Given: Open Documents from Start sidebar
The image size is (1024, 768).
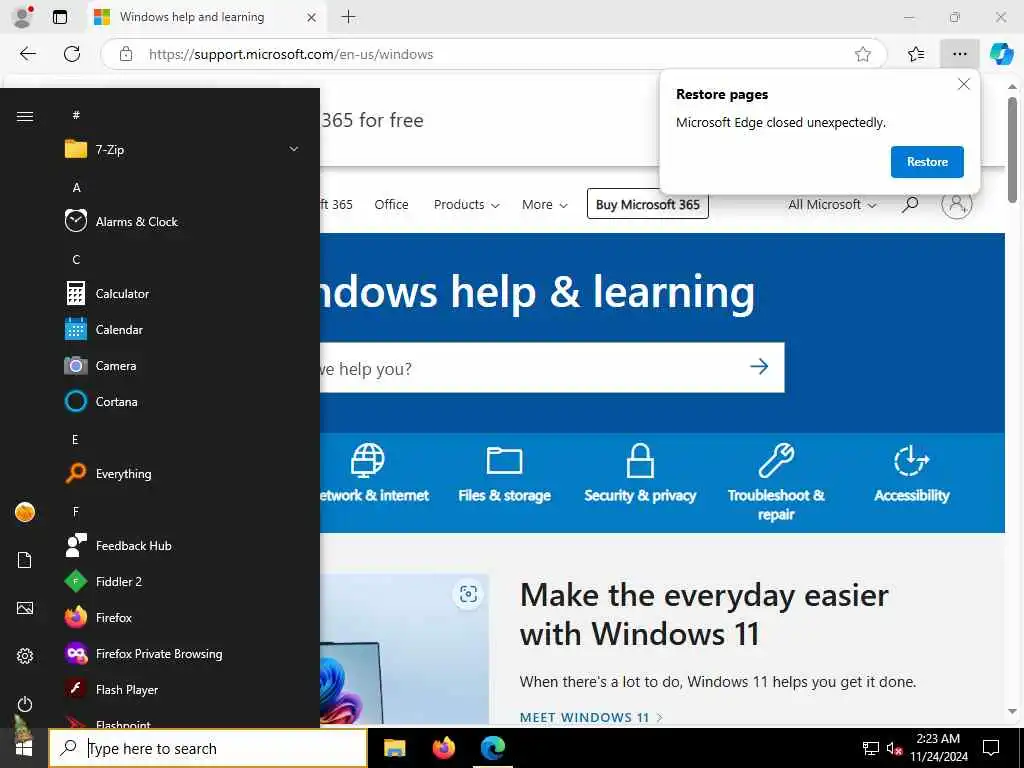Looking at the screenshot, I should [x=25, y=560].
